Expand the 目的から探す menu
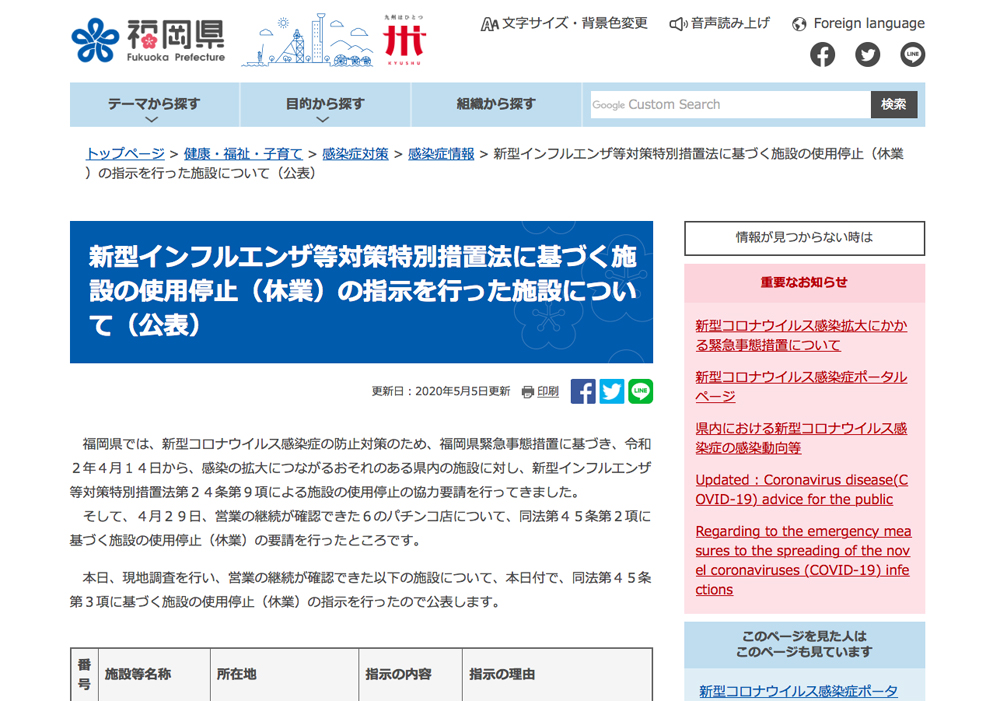The width and height of the screenshot is (1000, 701). (324, 105)
